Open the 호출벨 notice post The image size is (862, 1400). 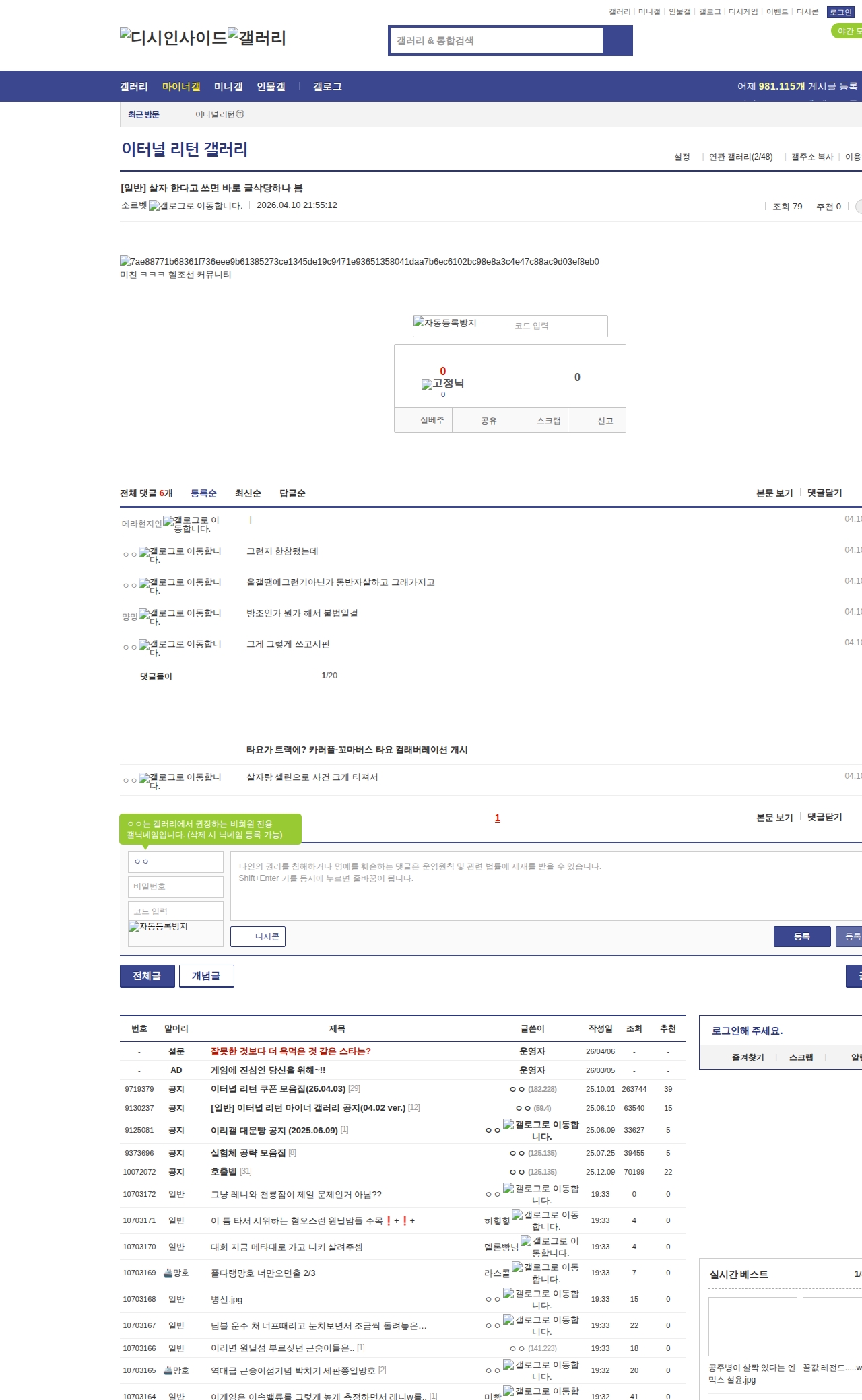[224, 1172]
